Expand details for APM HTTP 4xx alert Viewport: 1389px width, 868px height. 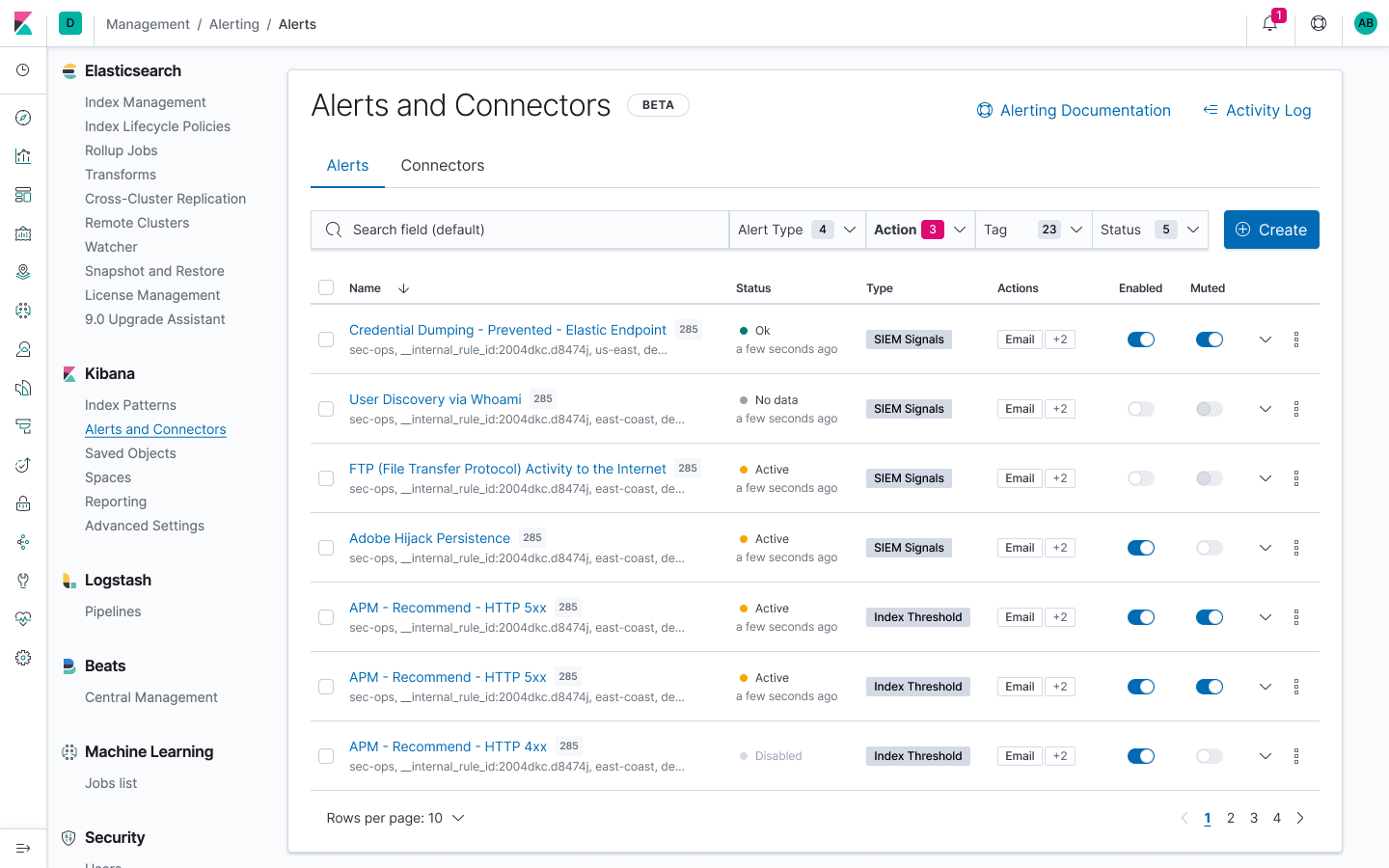(x=1265, y=755)
